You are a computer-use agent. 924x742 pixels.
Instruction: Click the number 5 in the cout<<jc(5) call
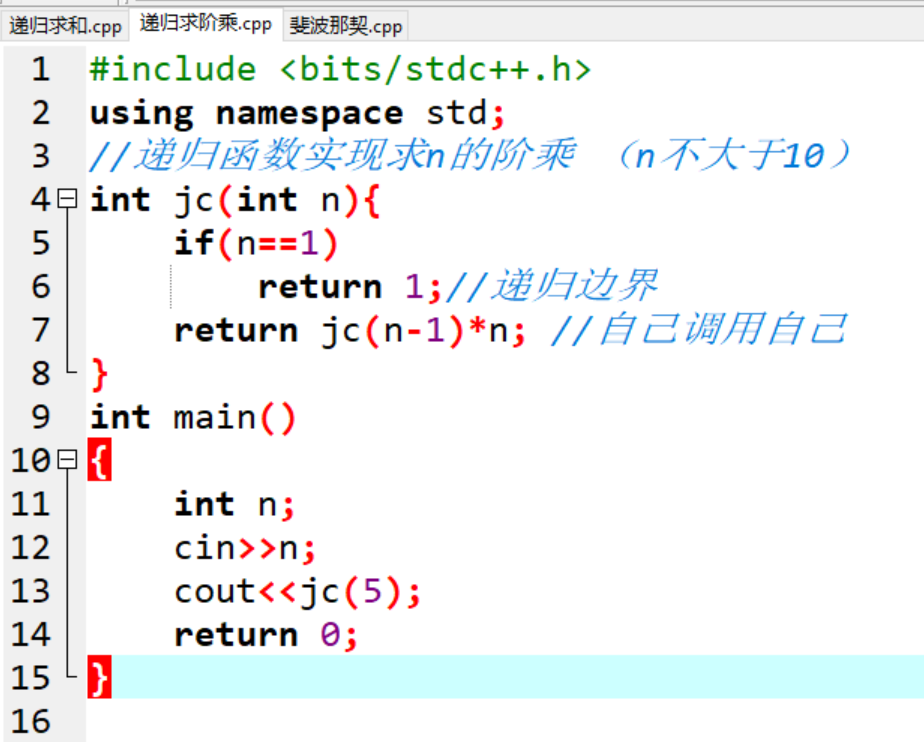pyautogui.click(x=372, y=592)
